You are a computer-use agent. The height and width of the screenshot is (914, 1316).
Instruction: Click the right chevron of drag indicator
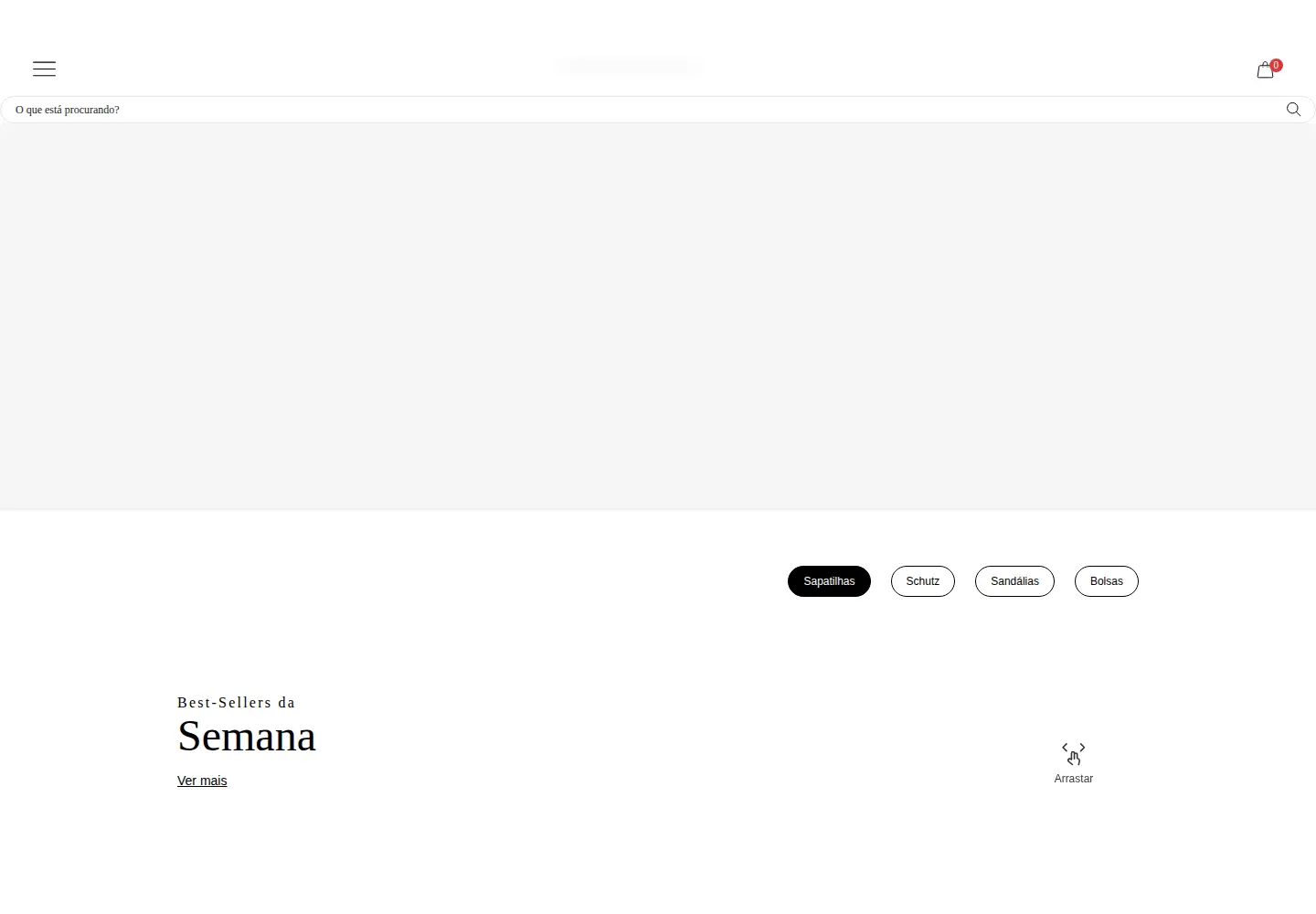[1082, 748]
